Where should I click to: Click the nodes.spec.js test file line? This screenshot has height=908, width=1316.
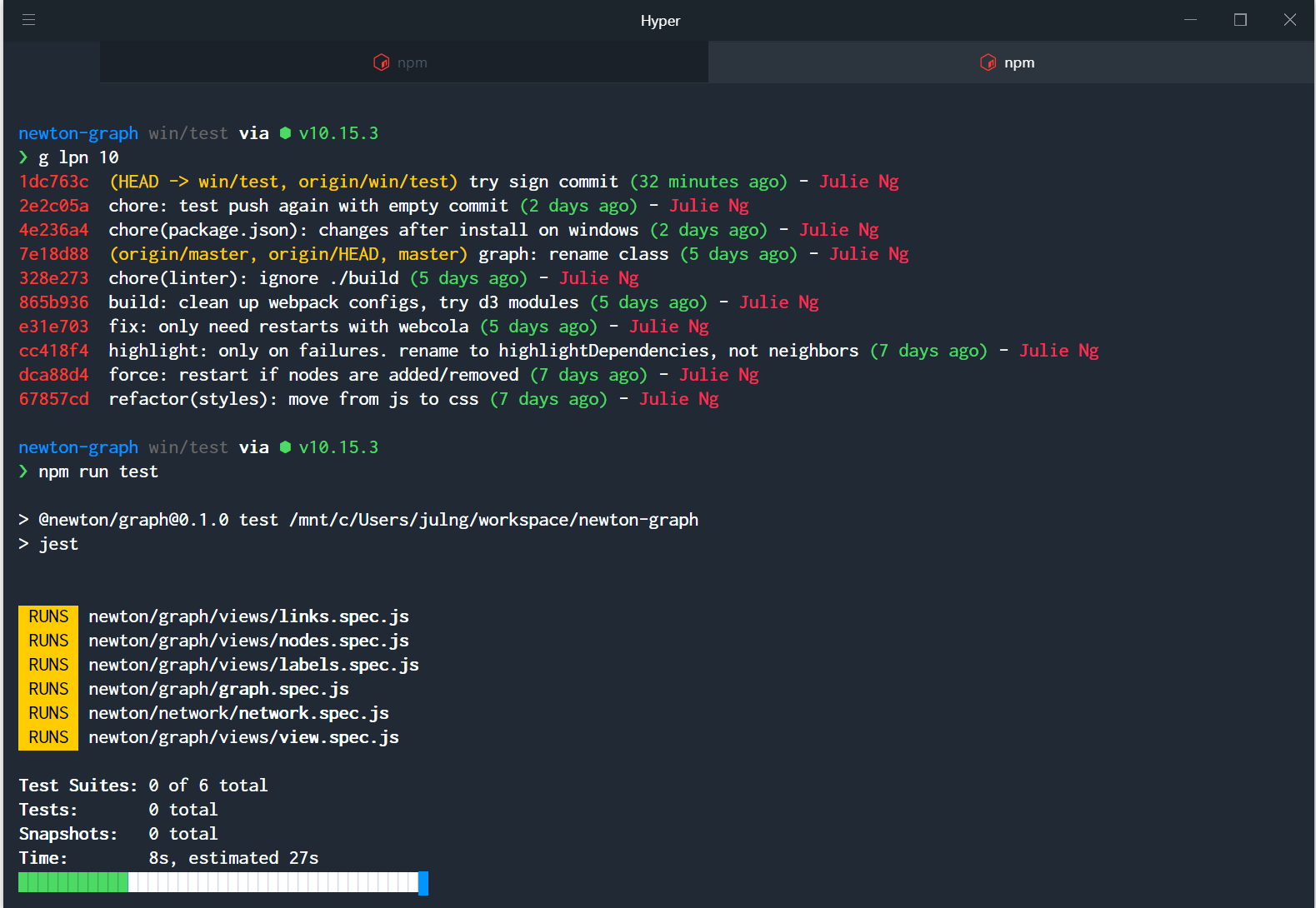(x=248, y=641)
